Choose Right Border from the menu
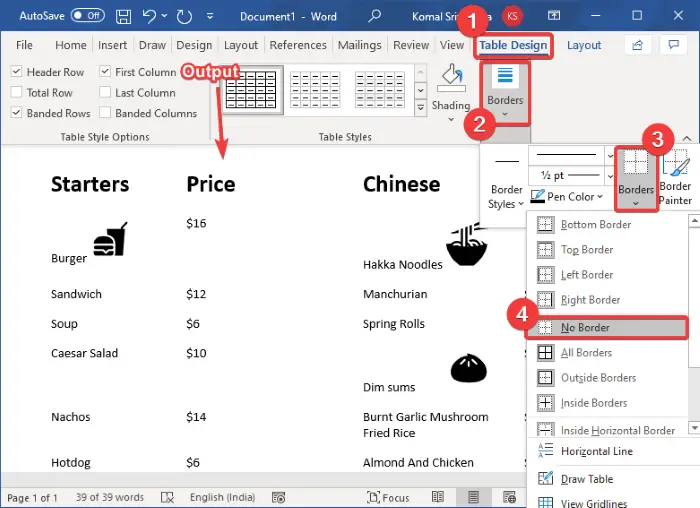 coord(607,300)
